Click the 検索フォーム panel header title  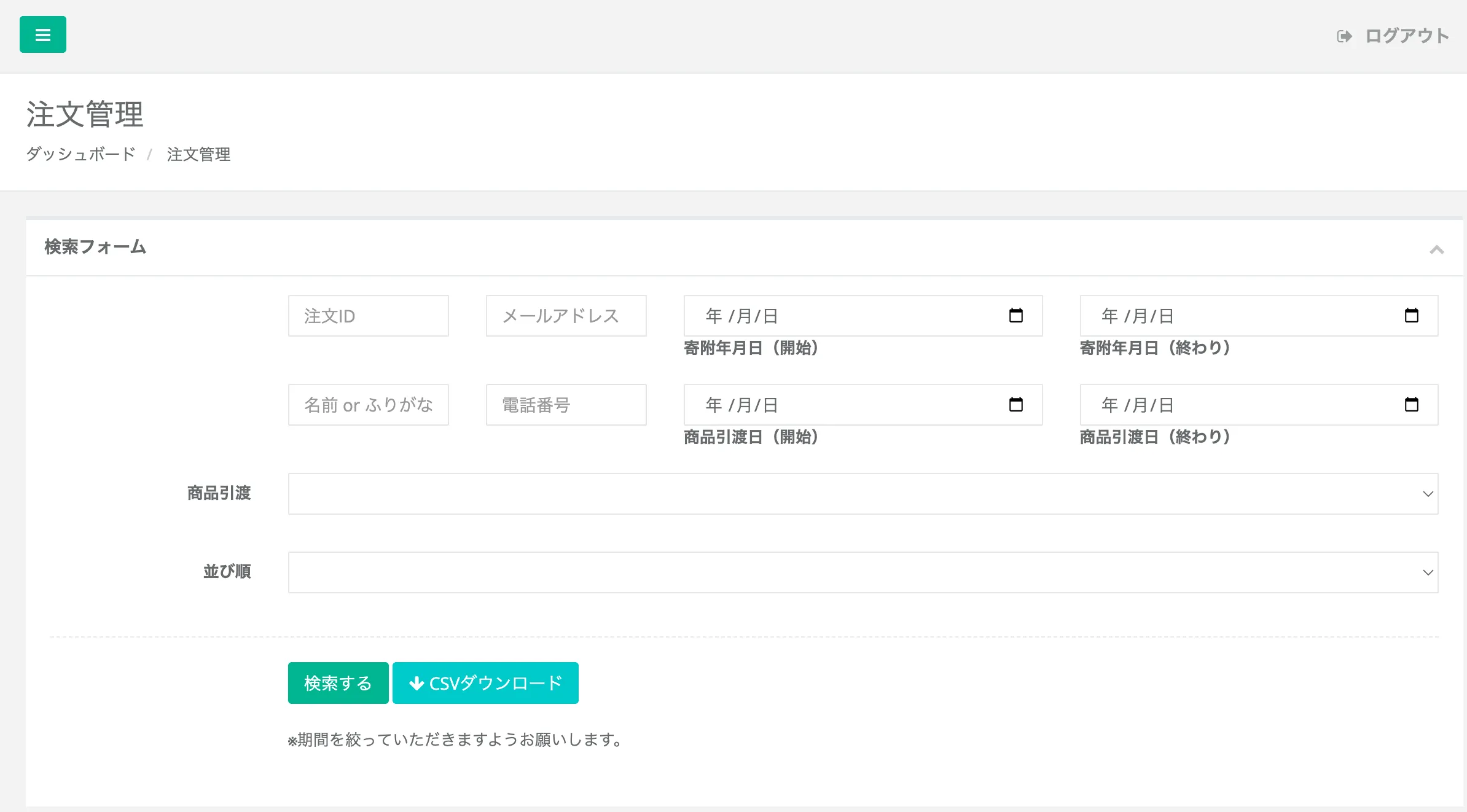click(x=95, y=247)
